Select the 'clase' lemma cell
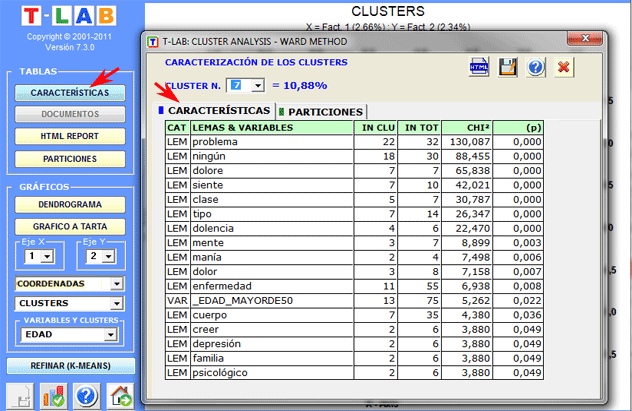Screen dimensions: 632x411 tap(272, 200)
